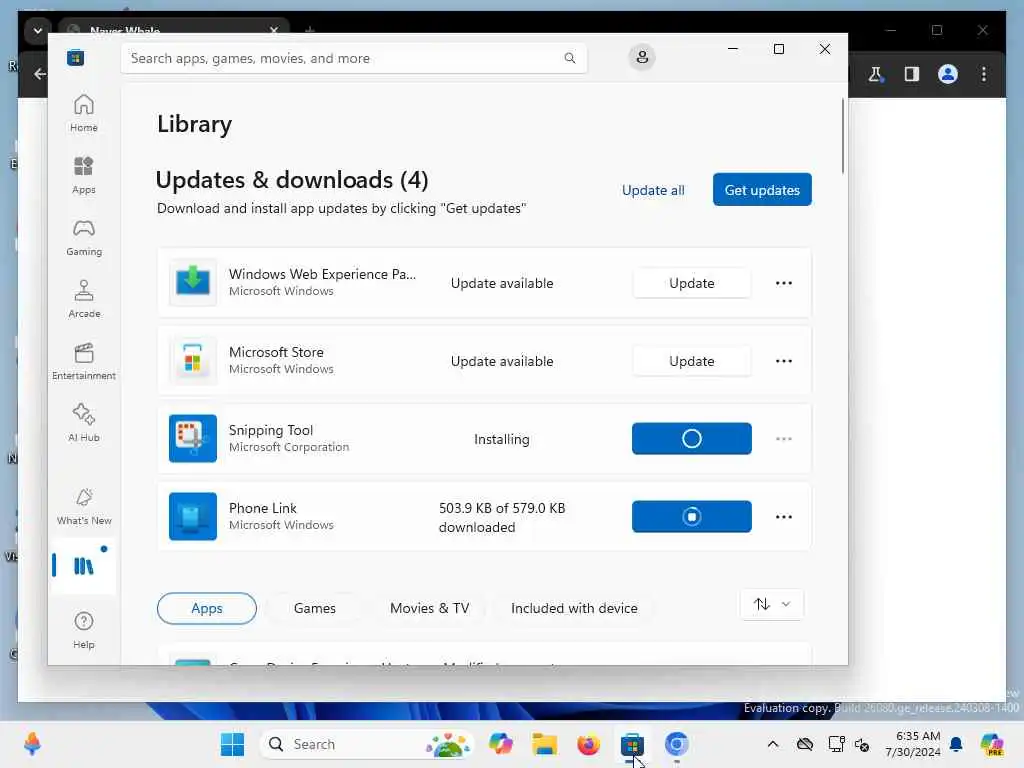Viewport: 1024px width, 768px height.
Task: Open the browser window's three-dot menu
Action: pyautogui.click(x=984, y=74)
